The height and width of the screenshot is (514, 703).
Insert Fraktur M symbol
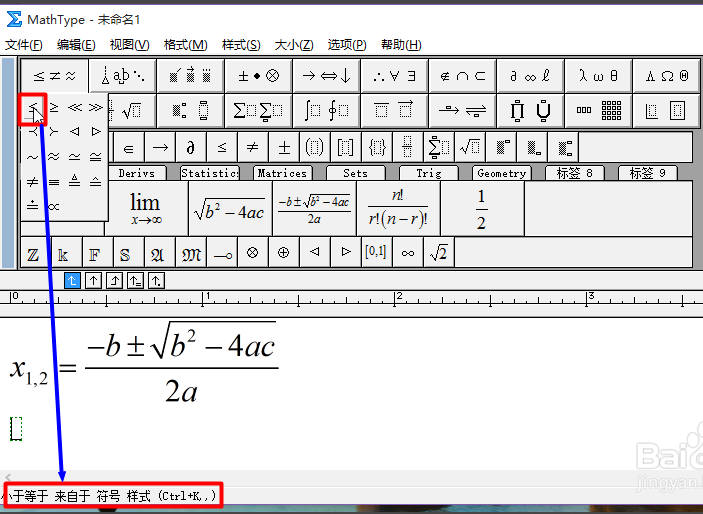pos(191,253)
